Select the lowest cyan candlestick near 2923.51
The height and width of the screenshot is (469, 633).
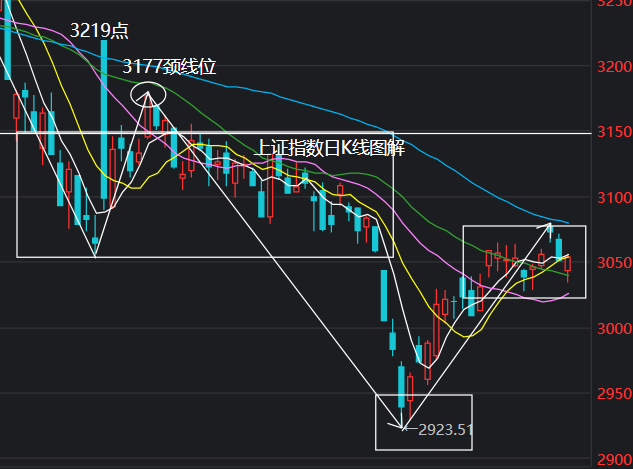401,394
